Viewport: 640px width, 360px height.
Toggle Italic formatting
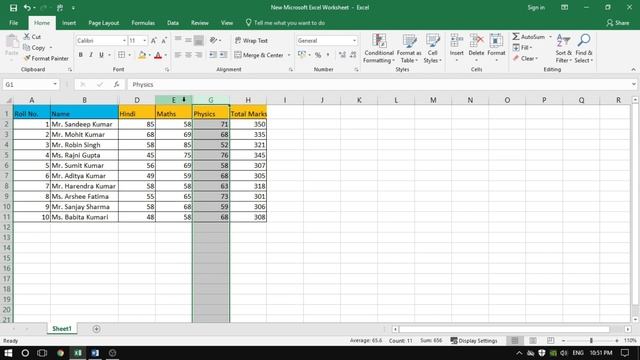pyautogui.click(x=91, y=55)
